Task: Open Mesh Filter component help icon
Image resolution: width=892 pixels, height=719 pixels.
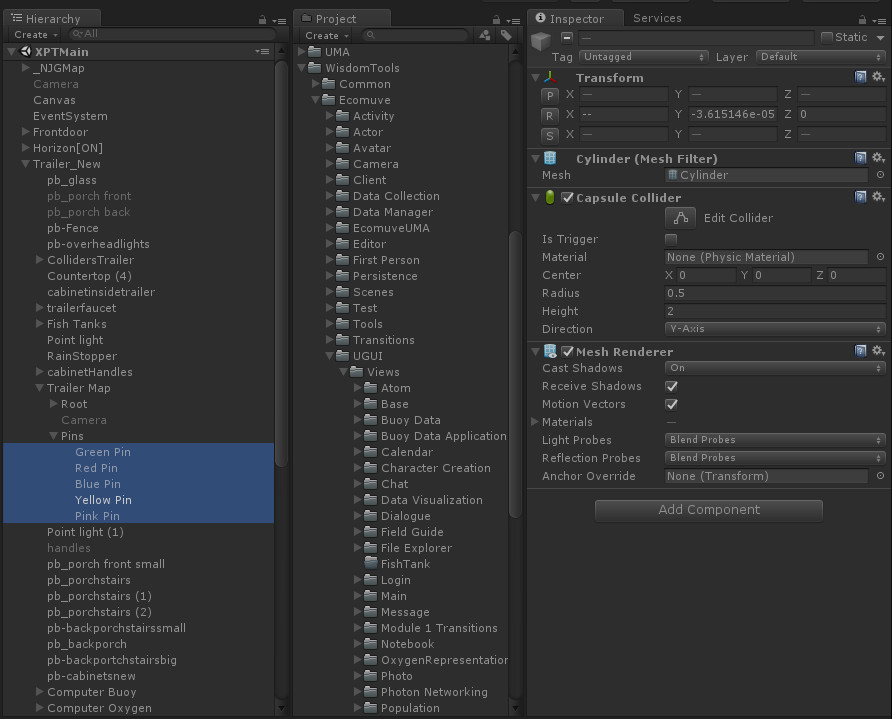Action: (860, 158)
